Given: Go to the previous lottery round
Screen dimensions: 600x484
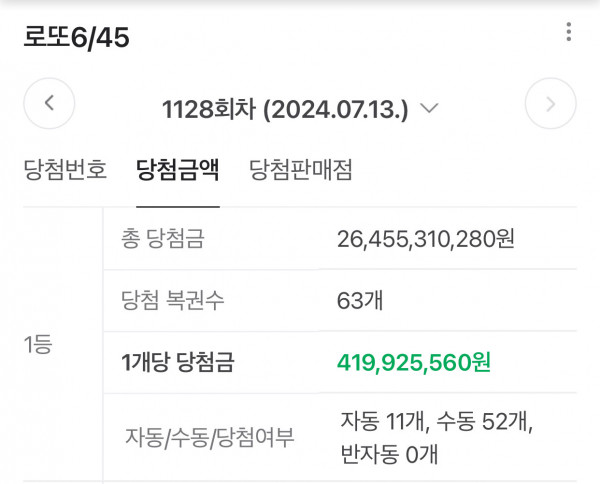Looking at the screenshot, I should (x=49, y=103).
